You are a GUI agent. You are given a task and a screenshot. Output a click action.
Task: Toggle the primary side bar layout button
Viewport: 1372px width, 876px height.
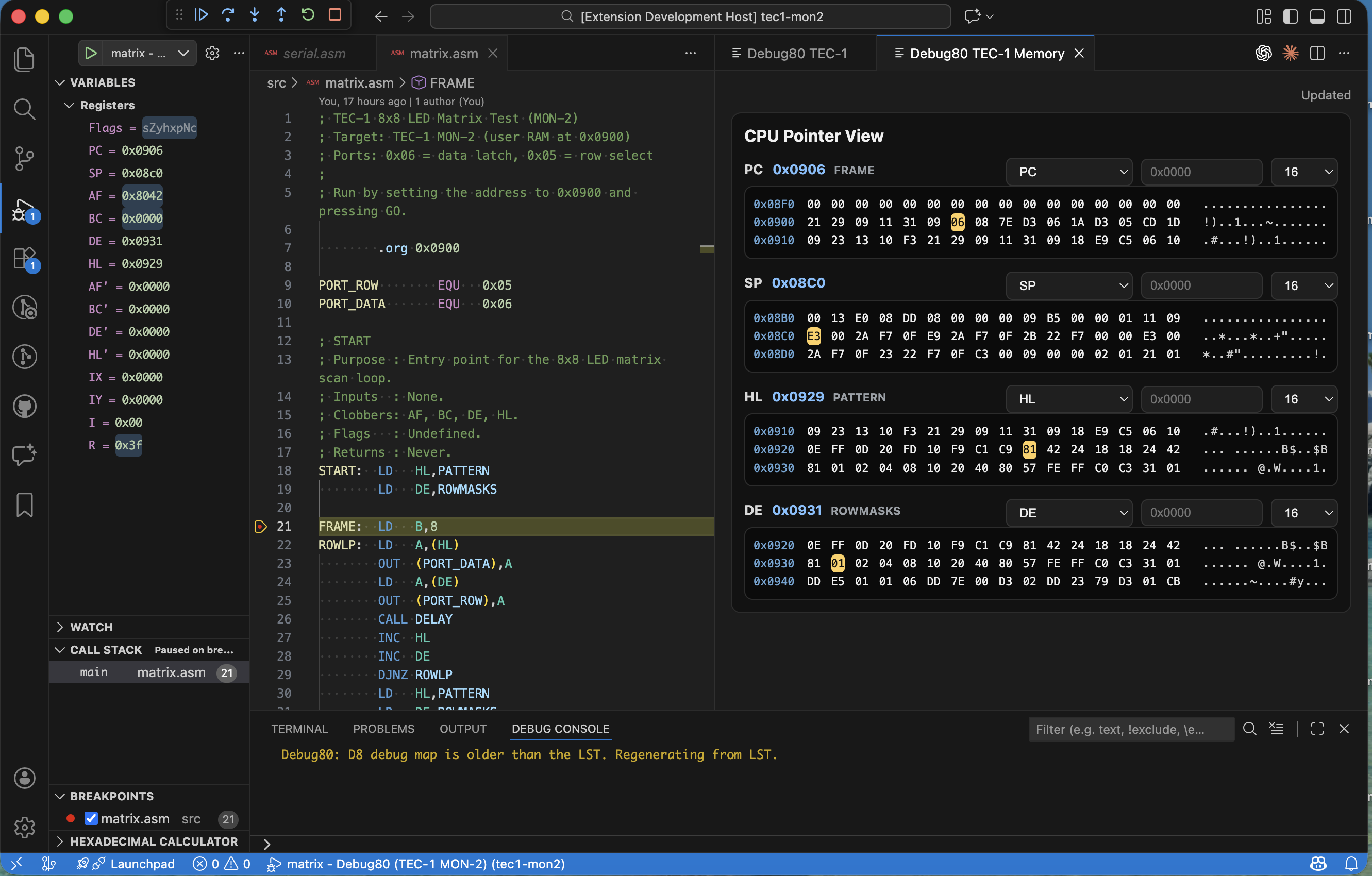tap(1291, 16)
